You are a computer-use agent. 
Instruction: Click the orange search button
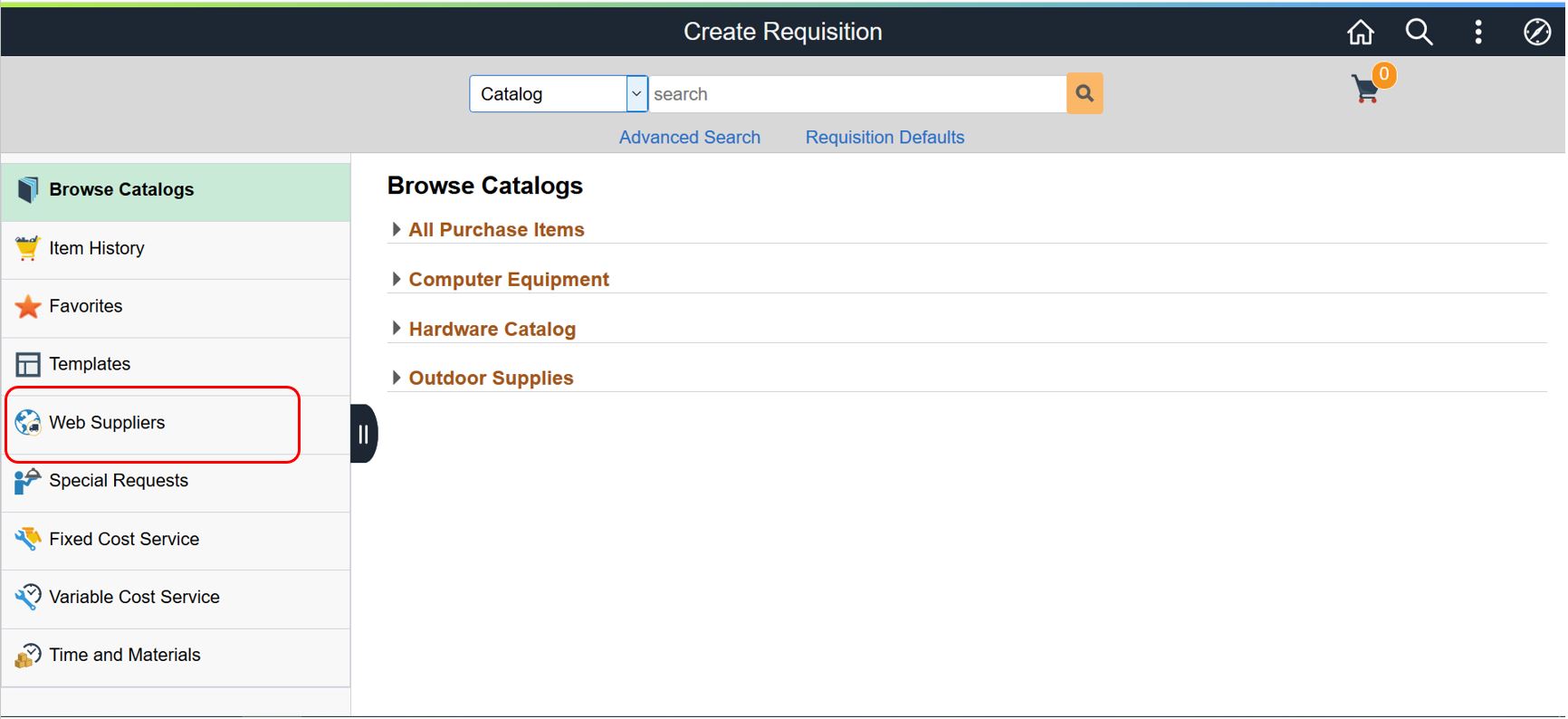click(x=1085, y=93)
